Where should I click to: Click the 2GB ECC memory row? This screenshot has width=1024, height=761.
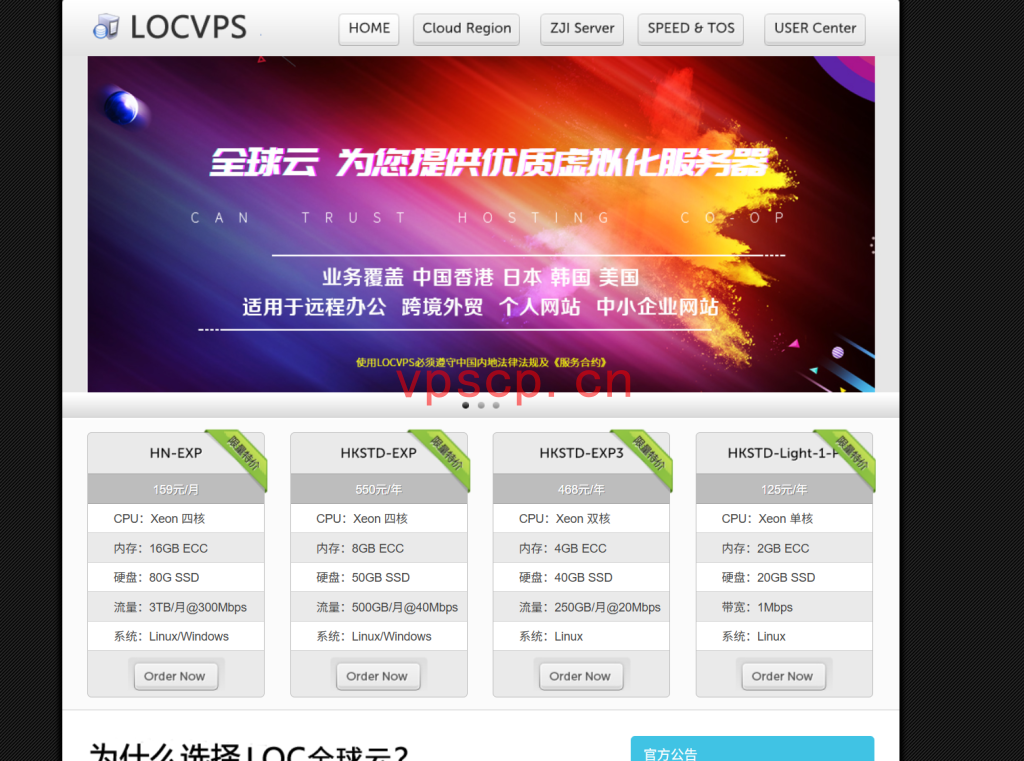784,548
